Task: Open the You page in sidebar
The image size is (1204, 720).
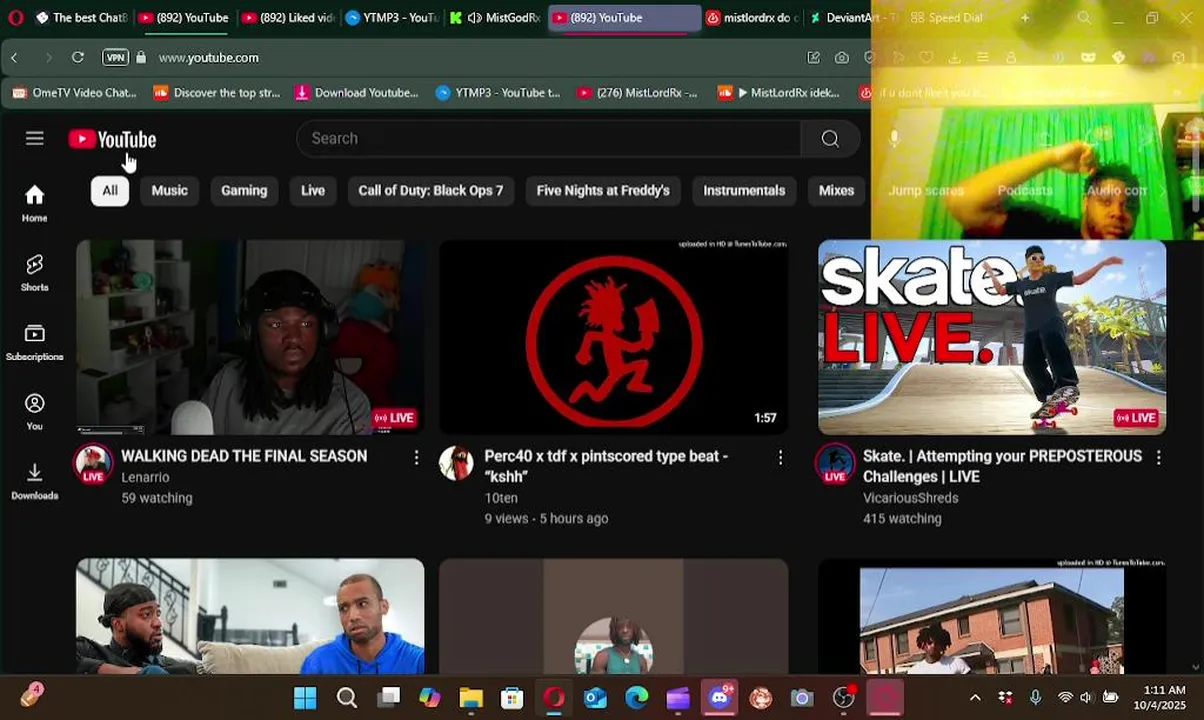Action: (35, 412)
